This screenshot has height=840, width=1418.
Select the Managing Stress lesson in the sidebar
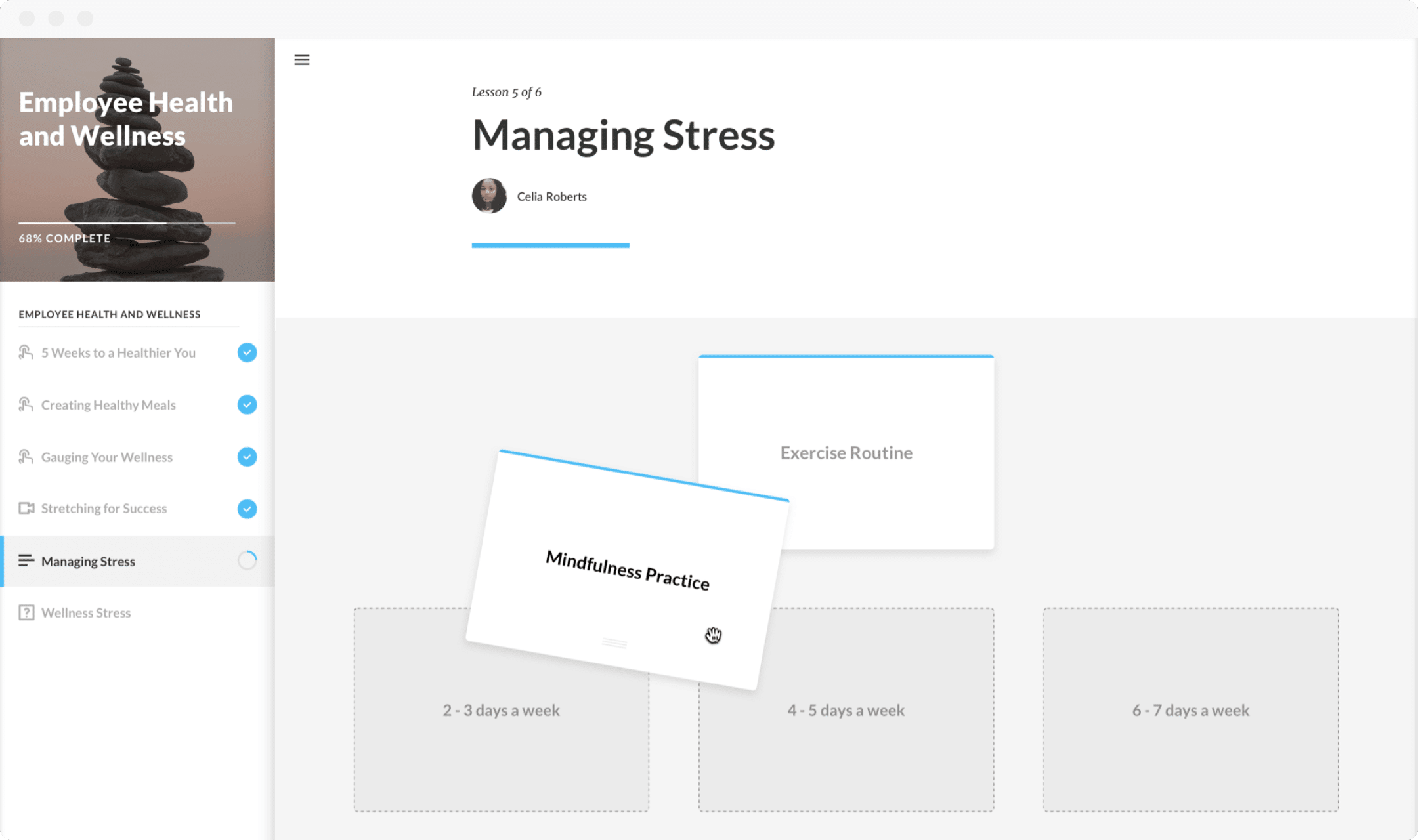87,561
